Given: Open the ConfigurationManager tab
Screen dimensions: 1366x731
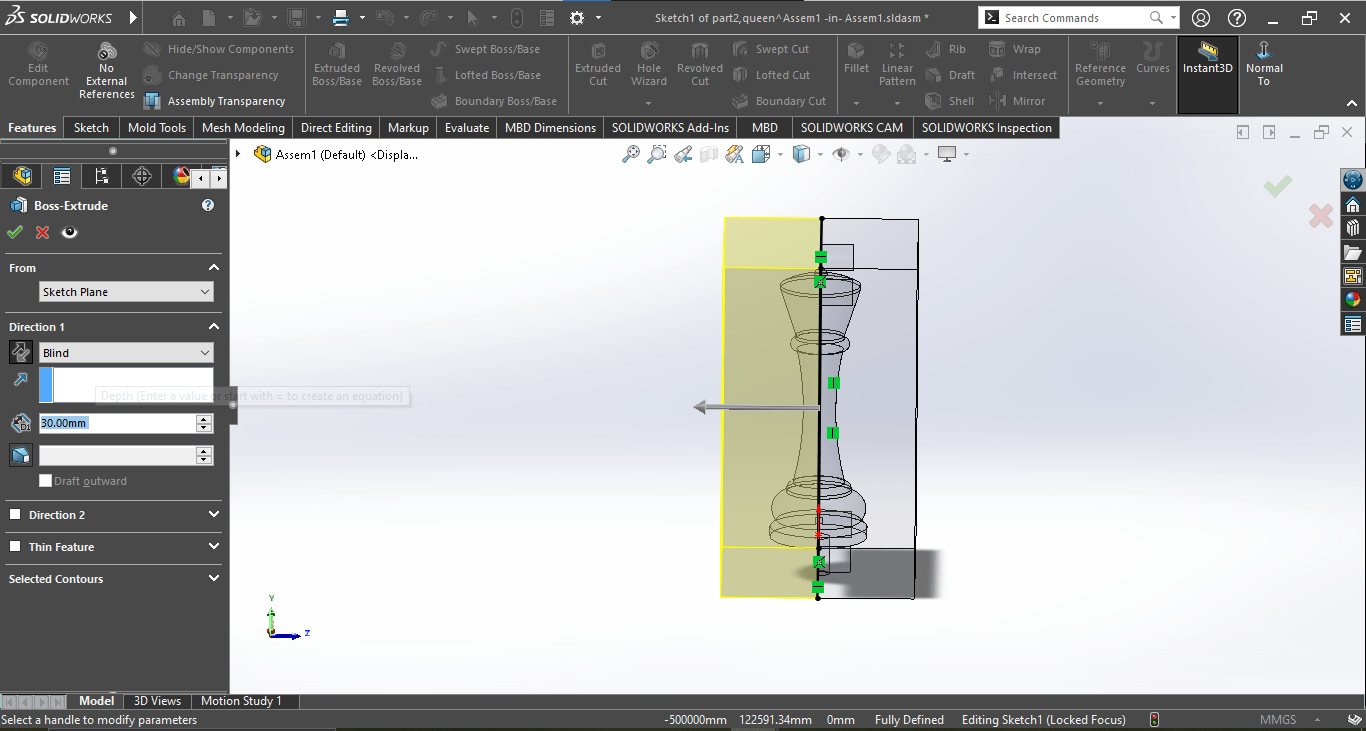Looking at the screenshot, I should pos(101,176).
